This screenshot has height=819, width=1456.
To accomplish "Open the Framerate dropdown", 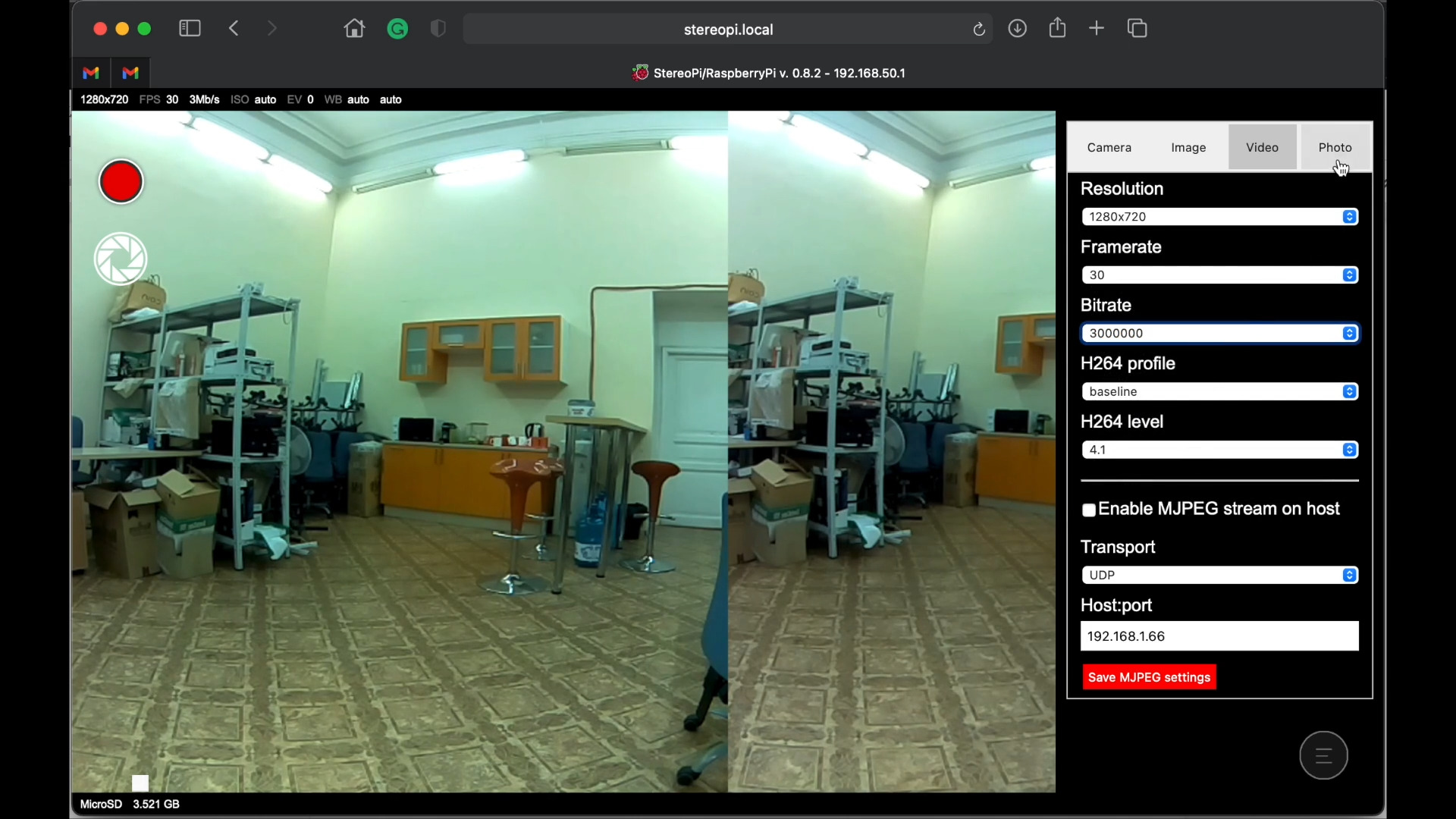I will pyautogui.click(x=1219, y=275).
